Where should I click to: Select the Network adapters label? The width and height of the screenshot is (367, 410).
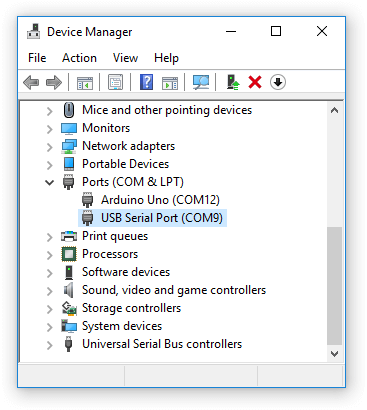128,146
